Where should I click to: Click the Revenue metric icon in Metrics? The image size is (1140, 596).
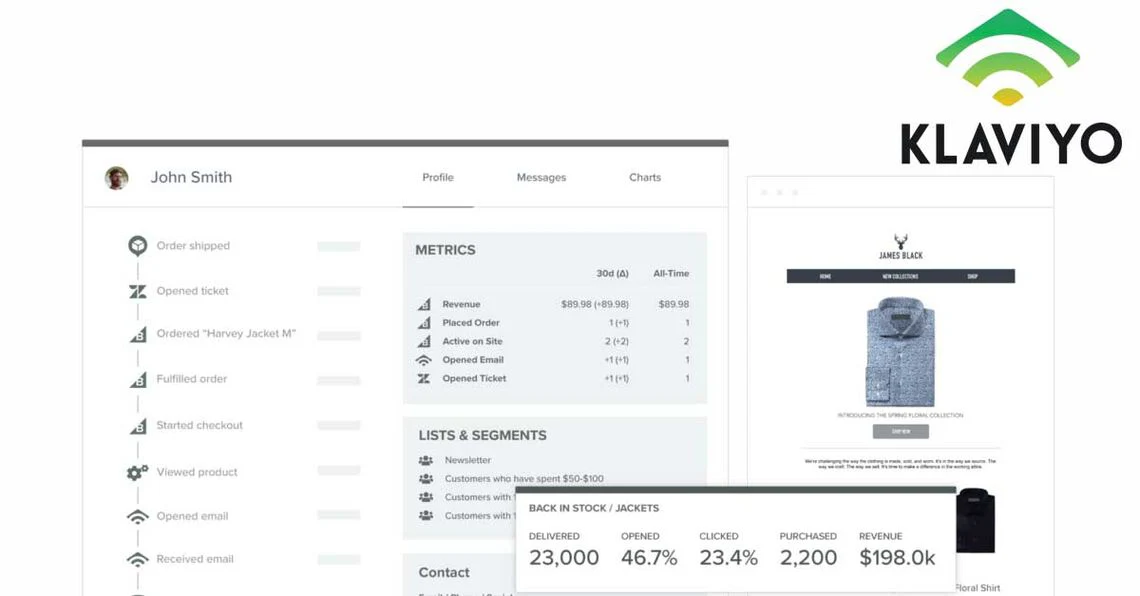[424, 304]
